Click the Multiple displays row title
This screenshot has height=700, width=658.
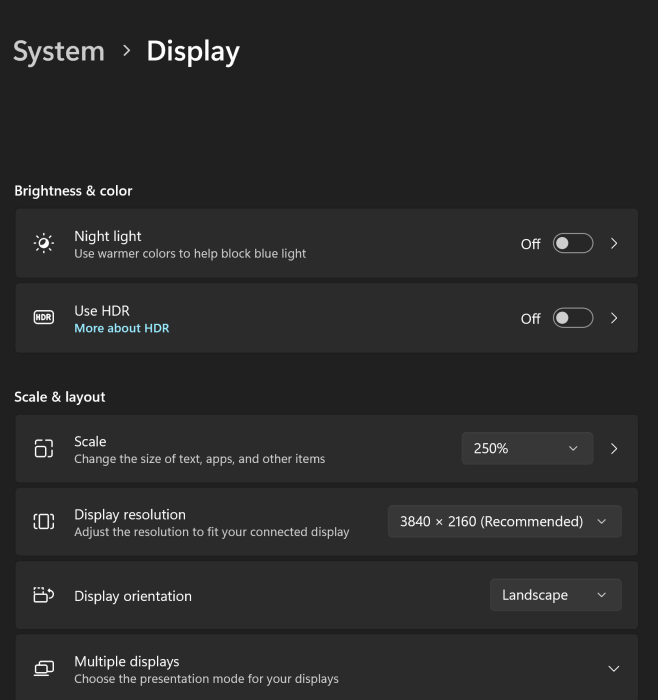tap(127, 661)
